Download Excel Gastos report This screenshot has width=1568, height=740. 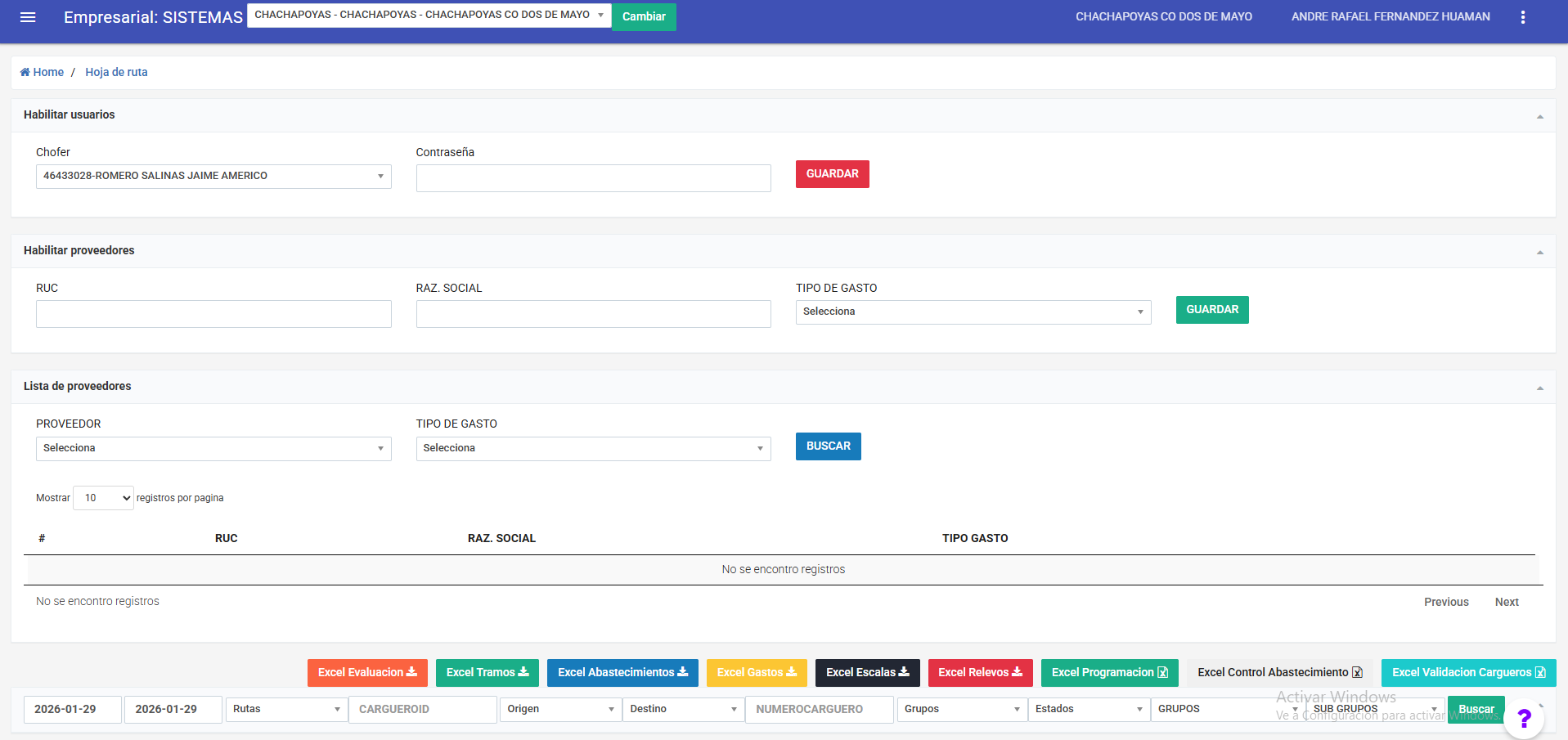click(756, 672)
